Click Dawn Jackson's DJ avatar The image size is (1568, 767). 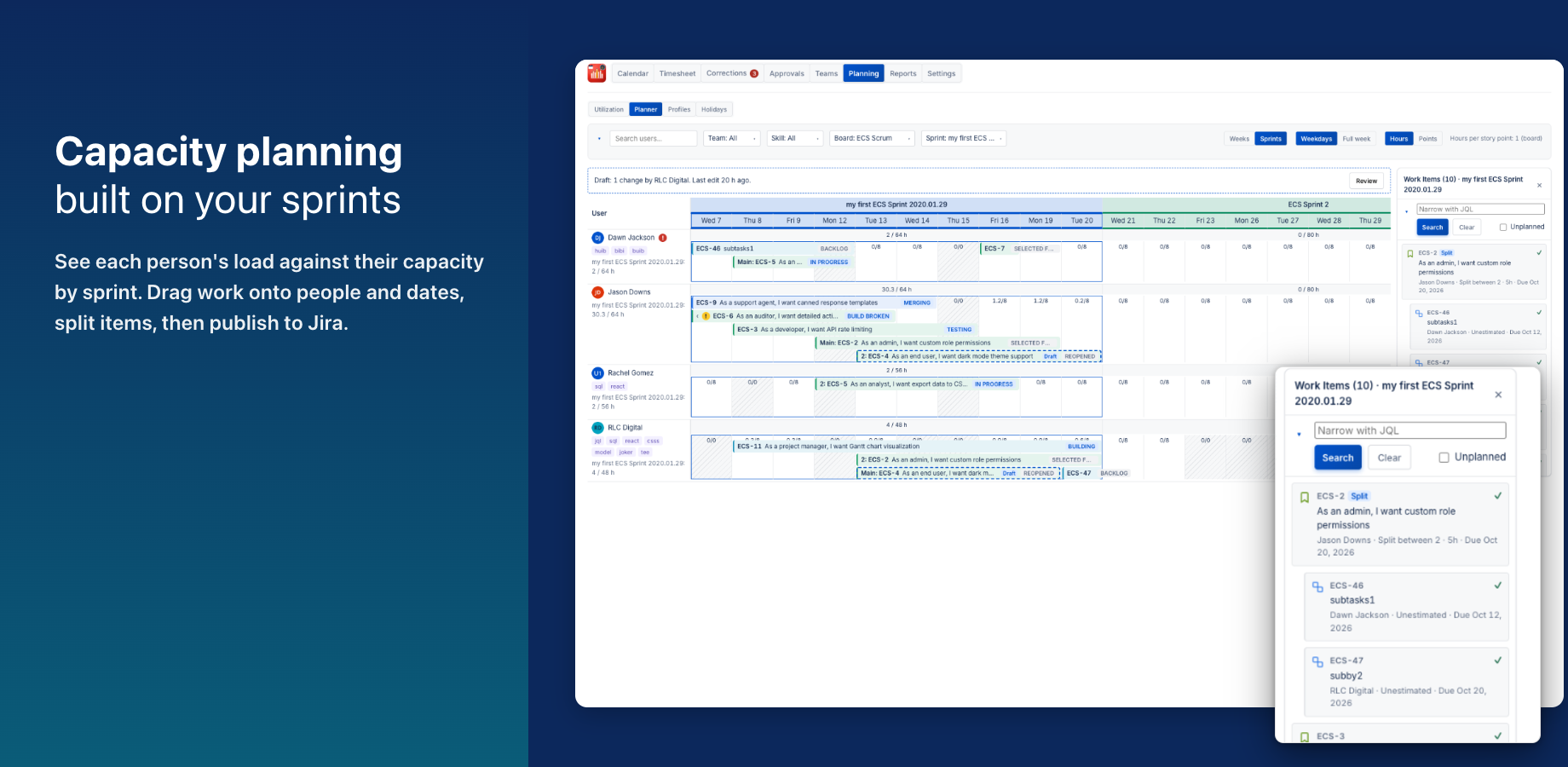tap(597, 238)
